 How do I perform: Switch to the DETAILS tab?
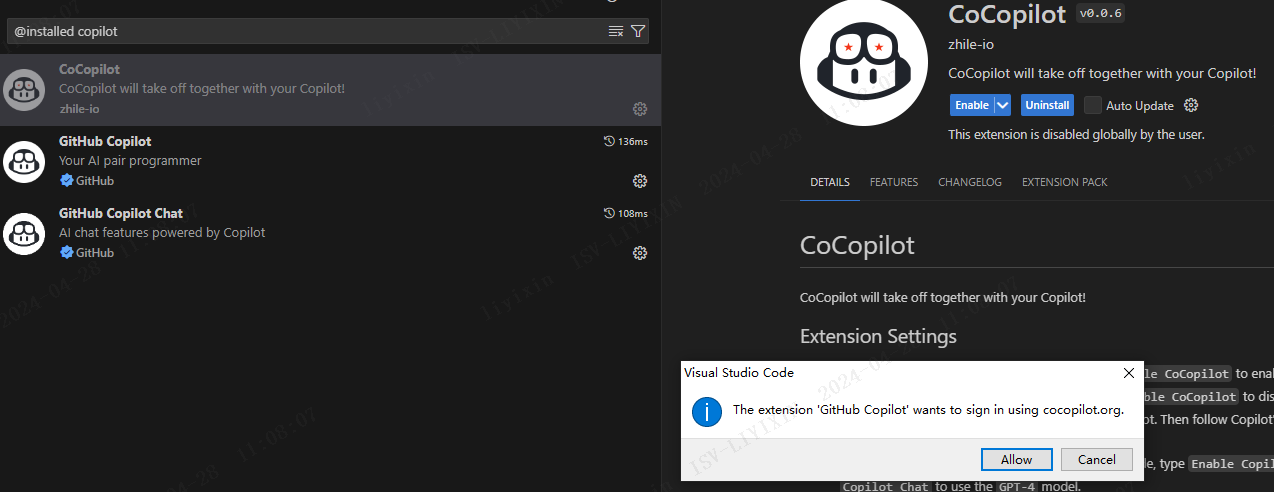(x=830, y=182)
